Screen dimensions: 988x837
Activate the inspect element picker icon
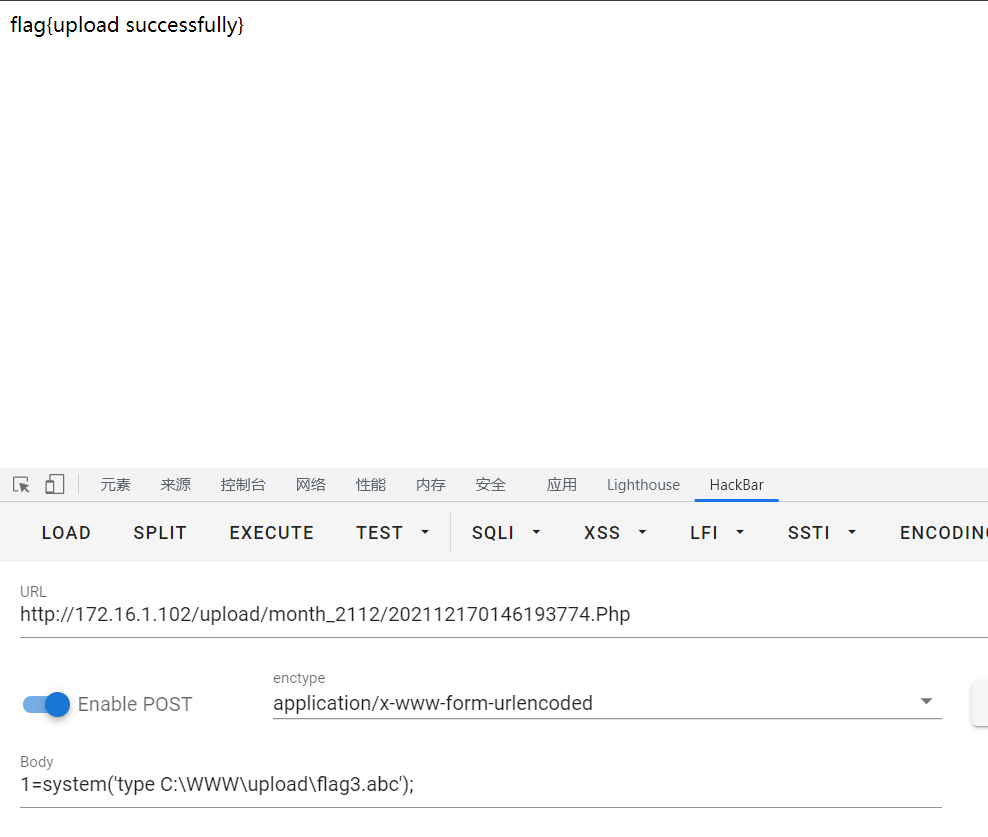pos(21,485)
